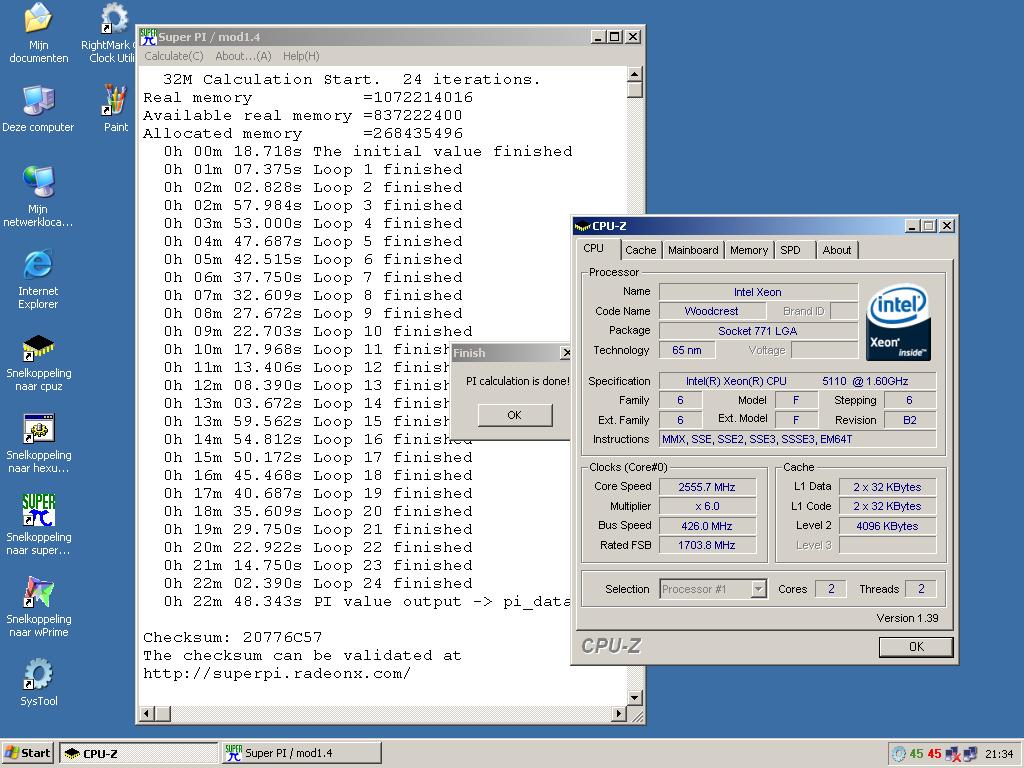The height and width of the screenshot is (768, 1024).
Task: Switch to the Cache tab in CPU-Z
Action: pyautogui.click(x=640, y=250)
